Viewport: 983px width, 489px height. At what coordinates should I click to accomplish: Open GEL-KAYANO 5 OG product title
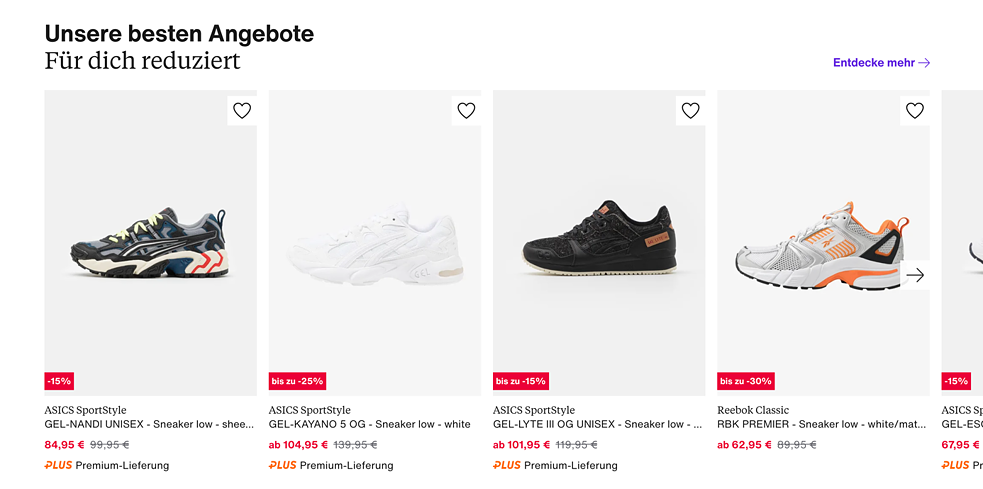[x=369, y=424]
